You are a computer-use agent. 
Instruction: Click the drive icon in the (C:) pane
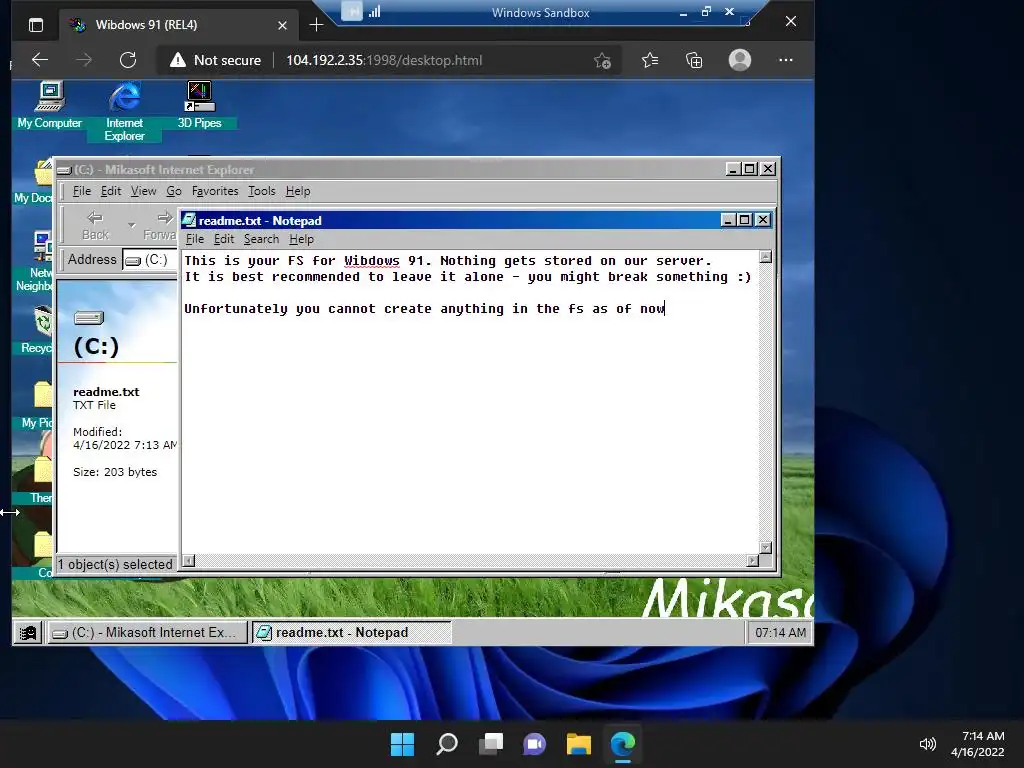pyautogui.click(x=89, y=318)
